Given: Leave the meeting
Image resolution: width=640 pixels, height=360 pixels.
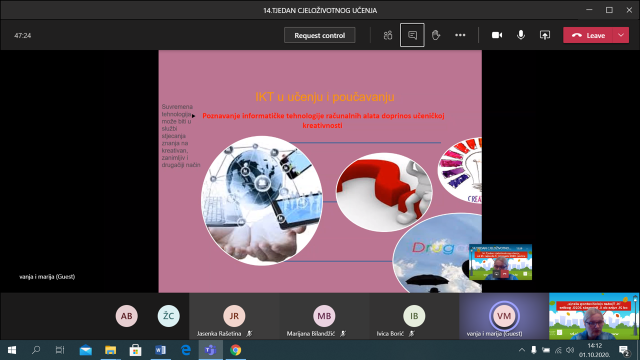Looking at the screenshot, I should tap(588, 36).
